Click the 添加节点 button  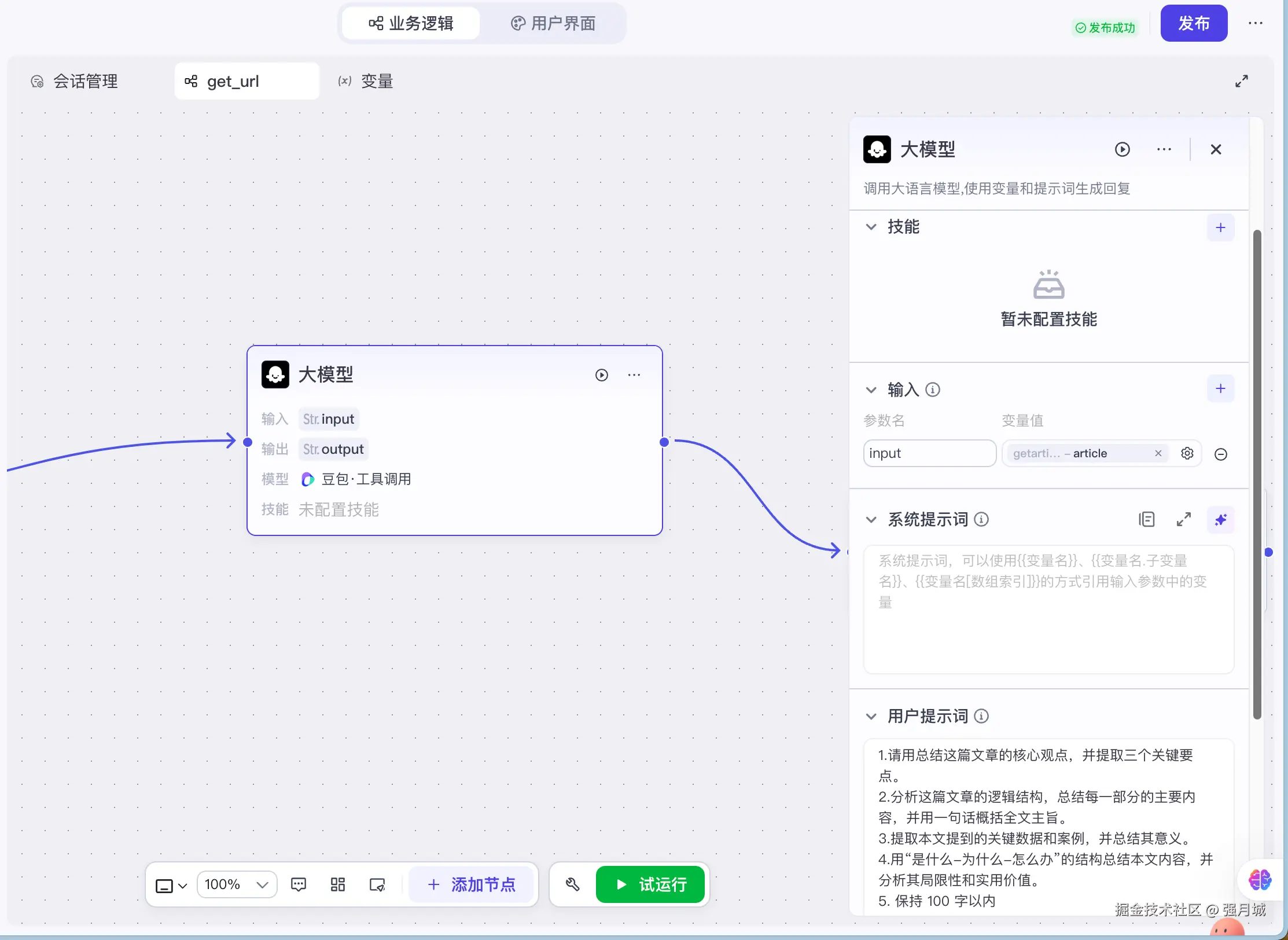pos(471,884)
